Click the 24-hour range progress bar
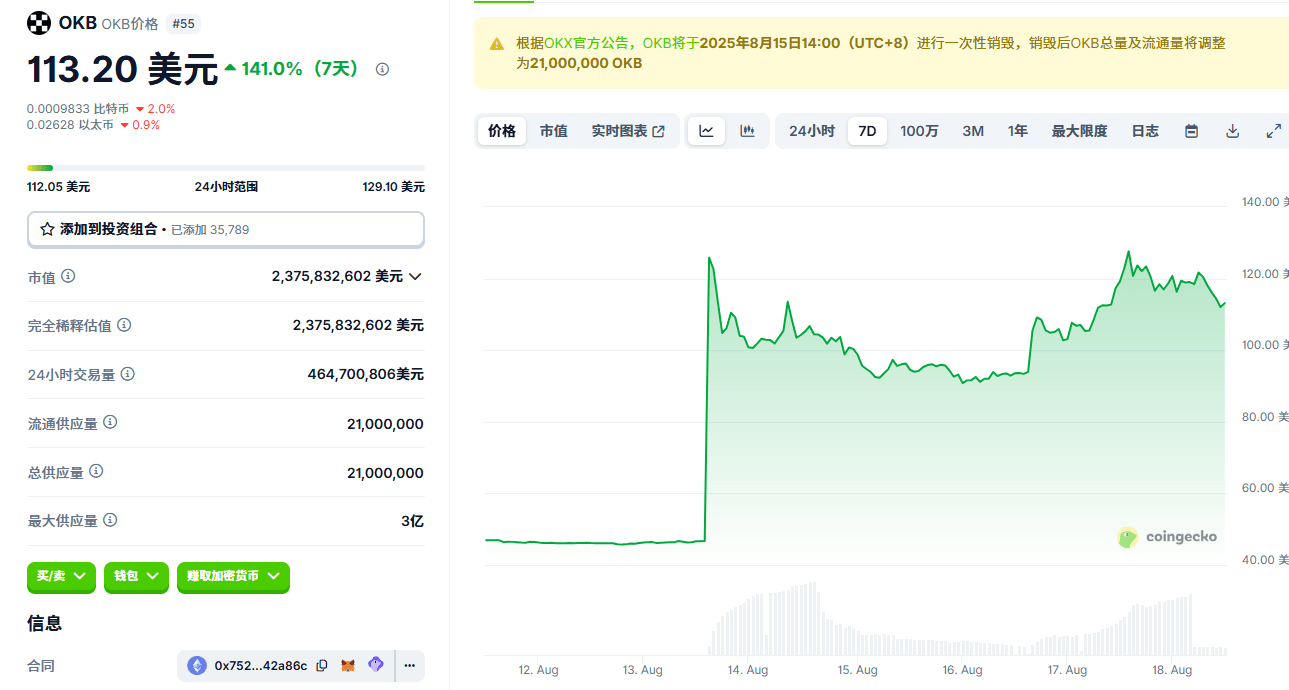The height and width of the screenshot is (690, 1289). pos(226,168)
